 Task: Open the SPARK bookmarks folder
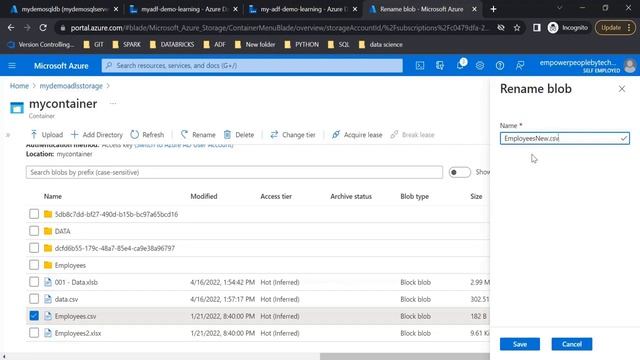pyautogui.click(x=127, y=44)
